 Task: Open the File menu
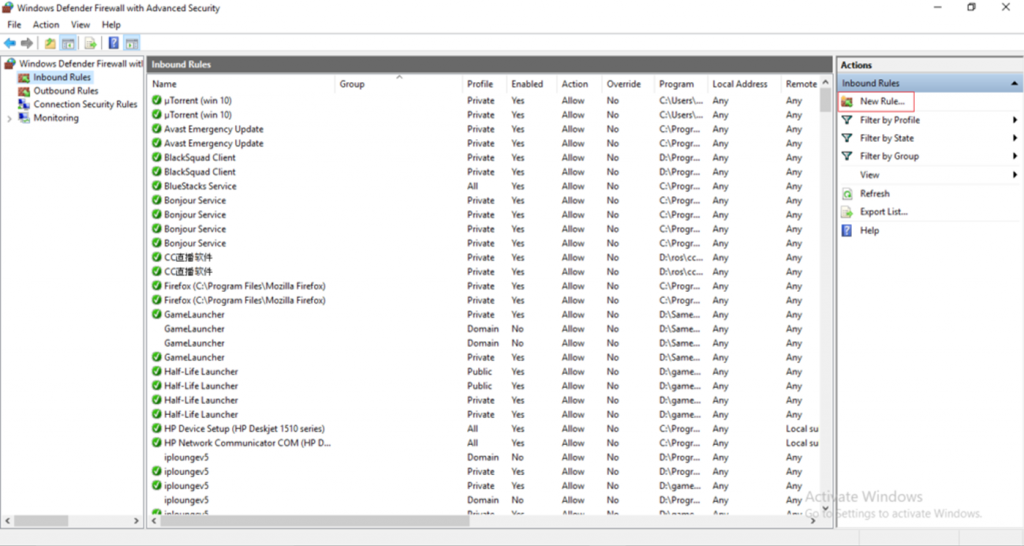pos(14,25)
